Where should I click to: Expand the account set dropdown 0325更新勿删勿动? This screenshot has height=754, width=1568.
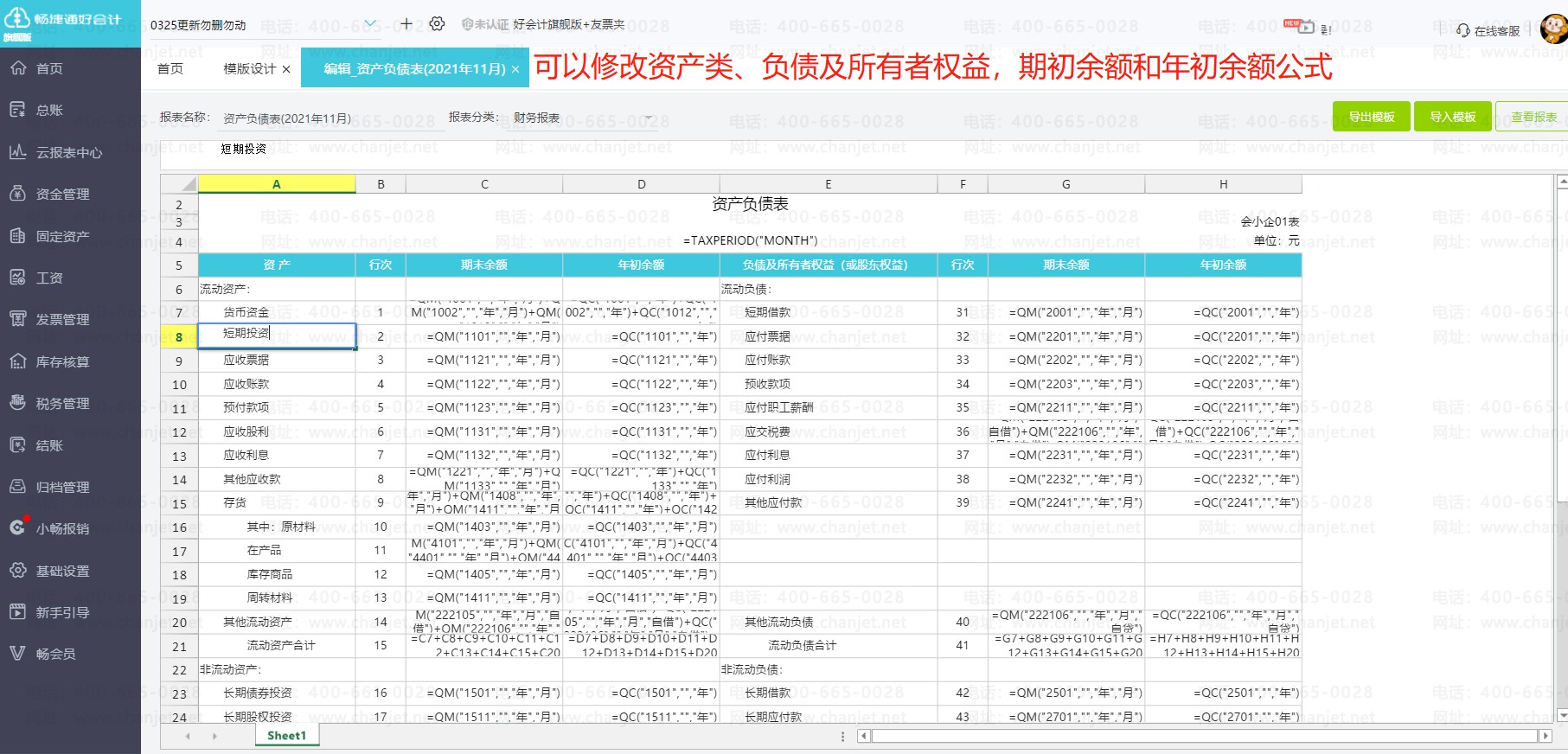(x=370, y=24)
